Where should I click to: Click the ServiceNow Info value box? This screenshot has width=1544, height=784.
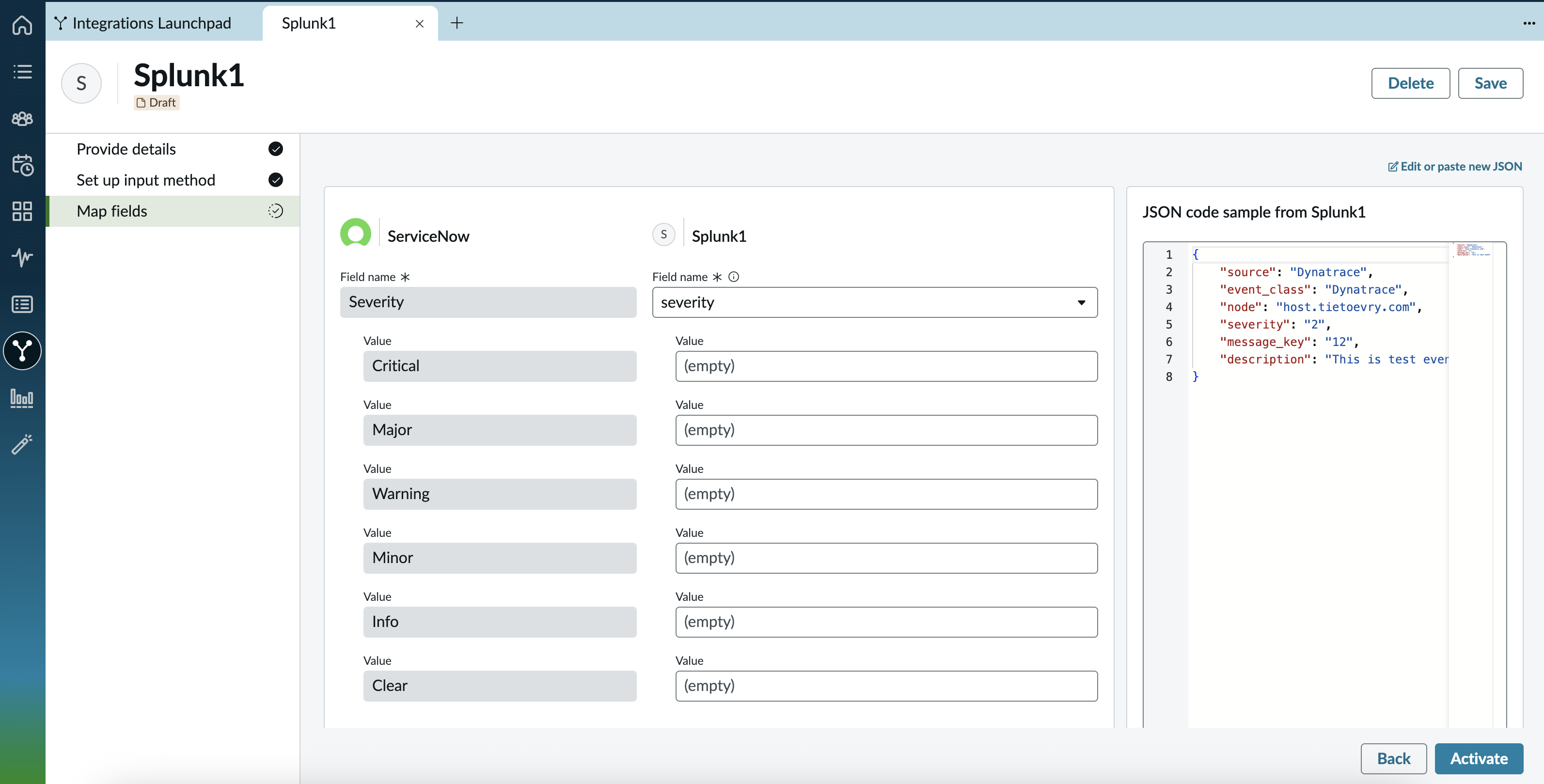(x=499, y=622)
